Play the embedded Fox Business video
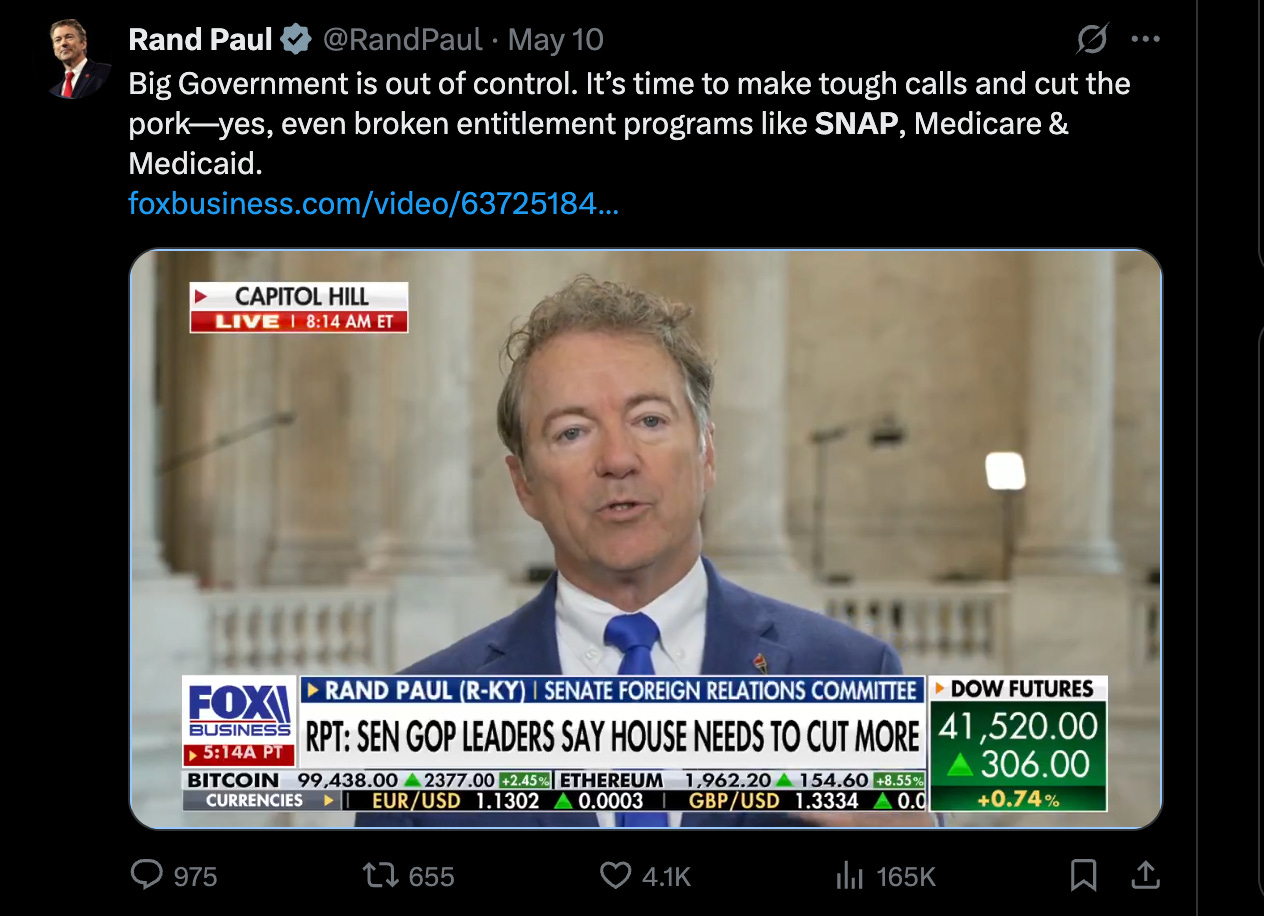The image size is (1264, 916). pyautogui.click(x=646, y=539)
